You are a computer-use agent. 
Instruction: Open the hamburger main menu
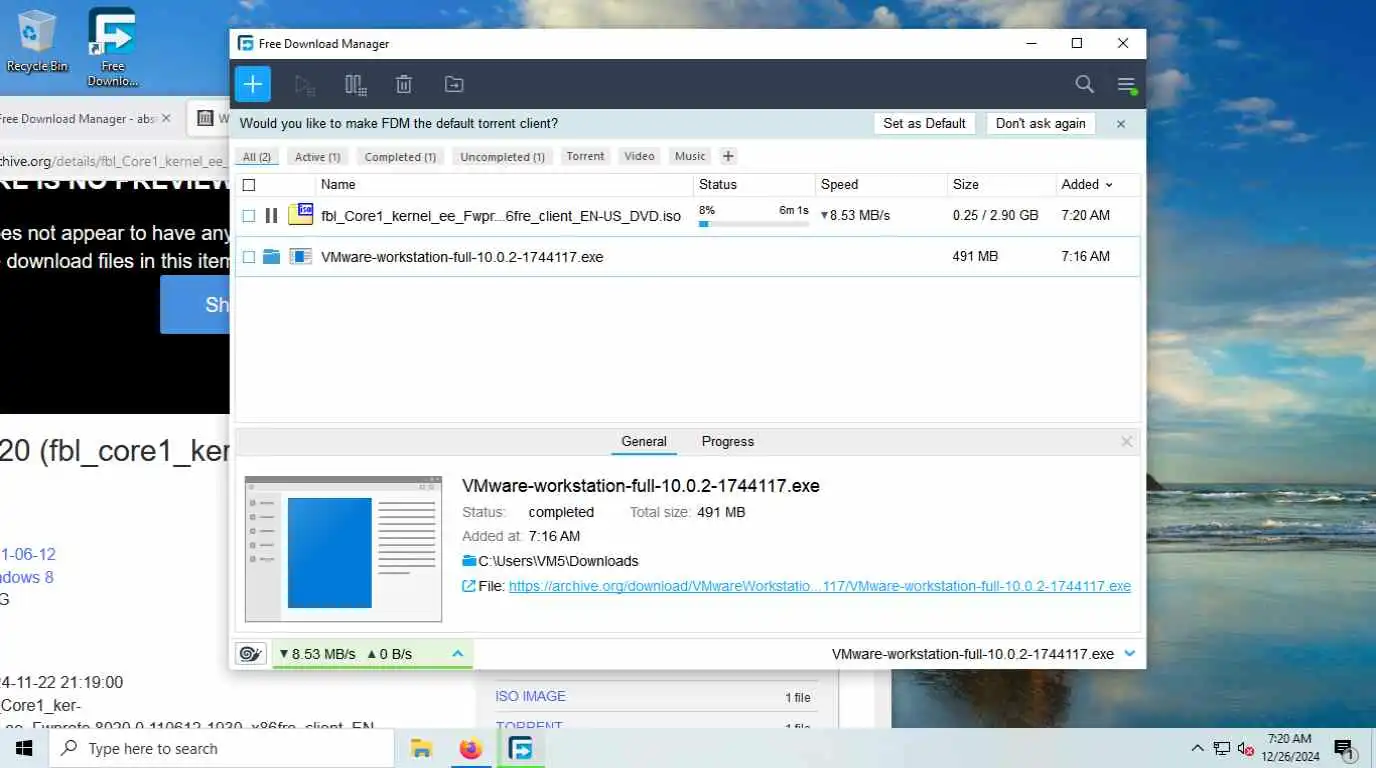tap(1126, 85)
